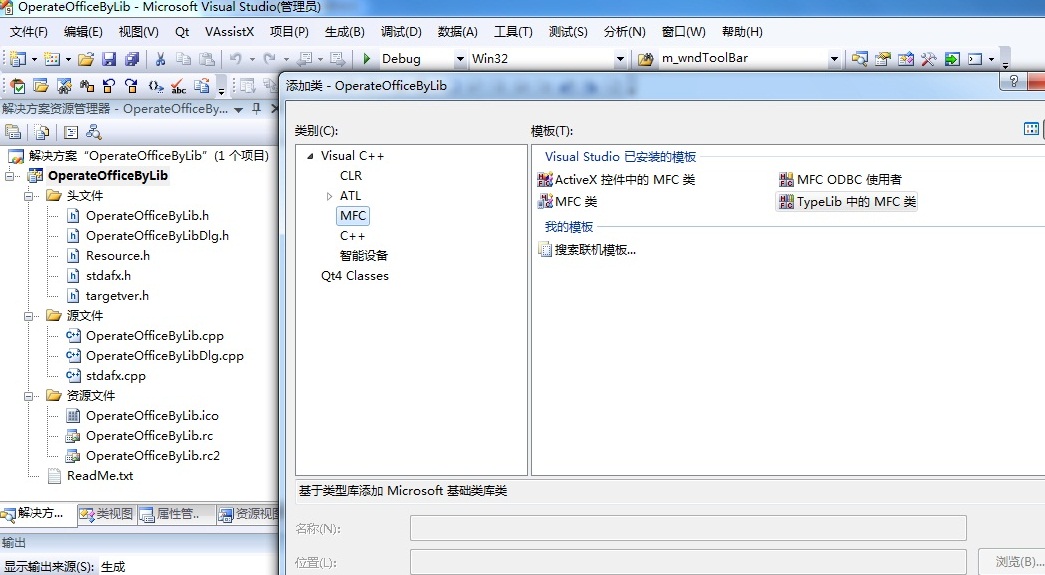Click the Redo arrow icon
Image resolution: width=1045 pixels, height=575 pixels.
click(x=269, y=59)
